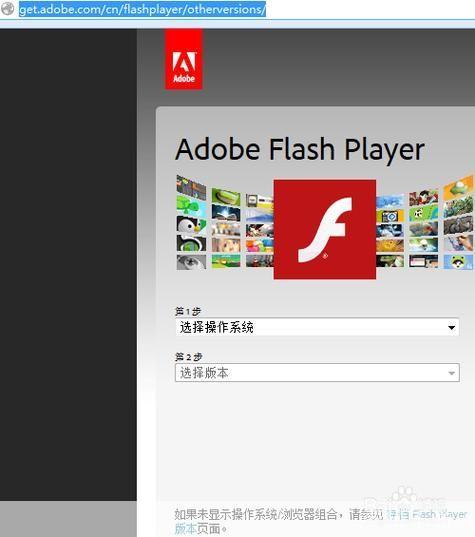The image size is (475, 537).
Task: Click the red Flash Player logo
Action: pyautogui.click(x=325, y=229)
